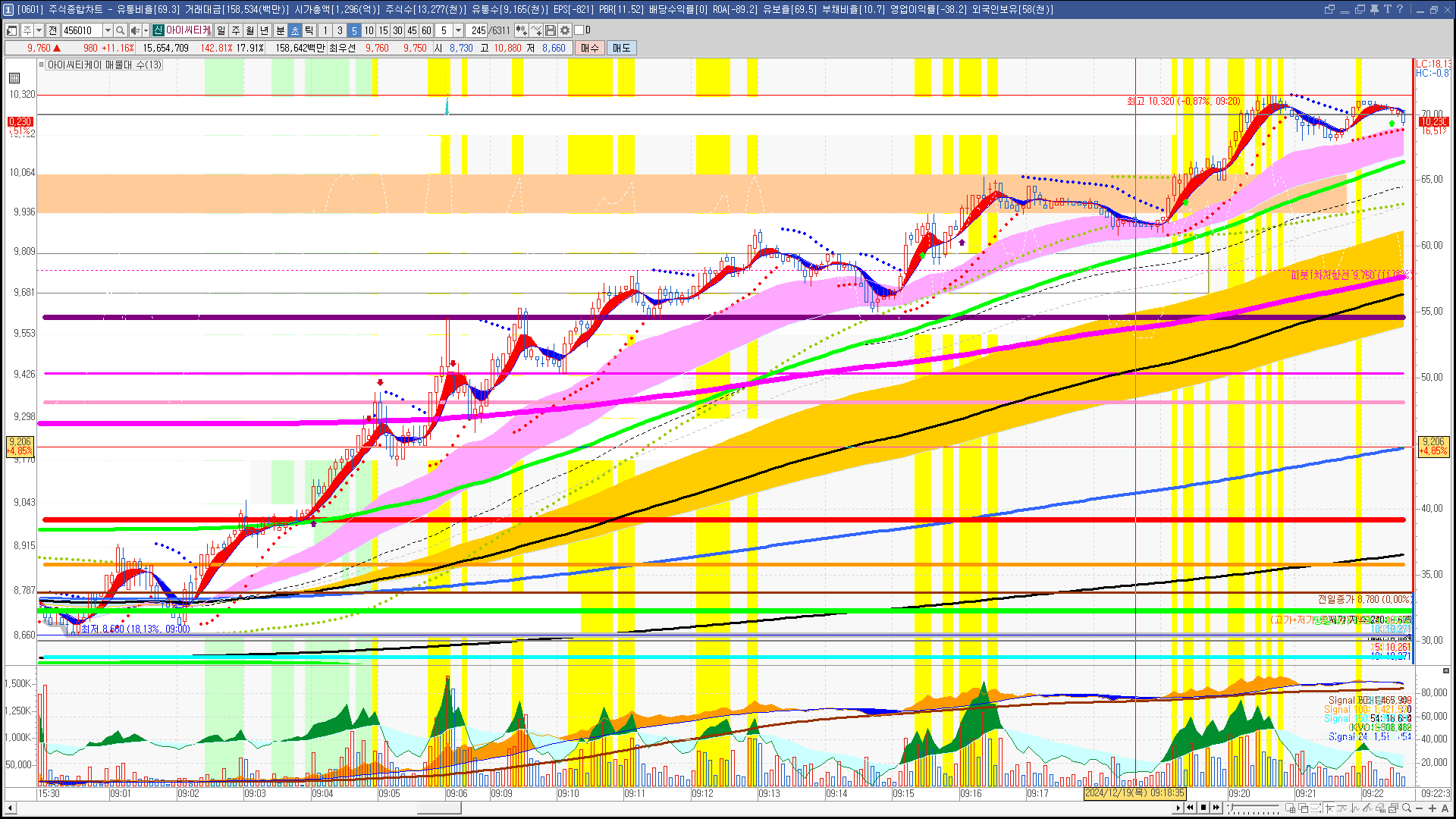This screenshot has width=1456, height=819.
Task: Click the zoom magnifier icon at bottom
Action: (1407, 808)
